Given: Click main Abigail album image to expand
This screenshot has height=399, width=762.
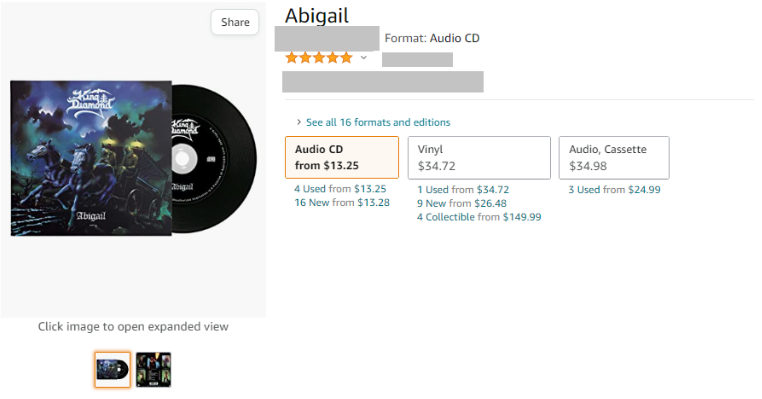Looking at the screenshot, I should point(133,158).
